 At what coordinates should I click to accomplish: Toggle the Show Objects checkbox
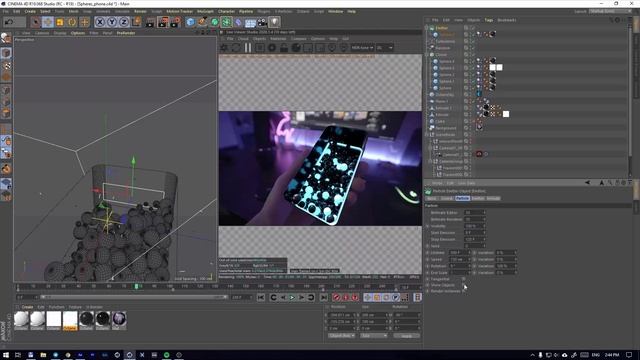[464, 285]
